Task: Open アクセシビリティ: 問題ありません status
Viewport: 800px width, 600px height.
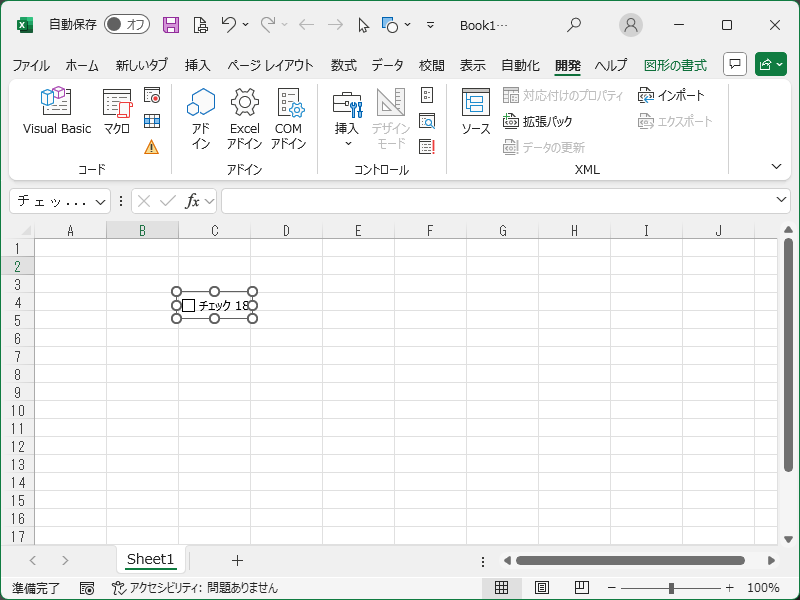Action: click(194, 588)
